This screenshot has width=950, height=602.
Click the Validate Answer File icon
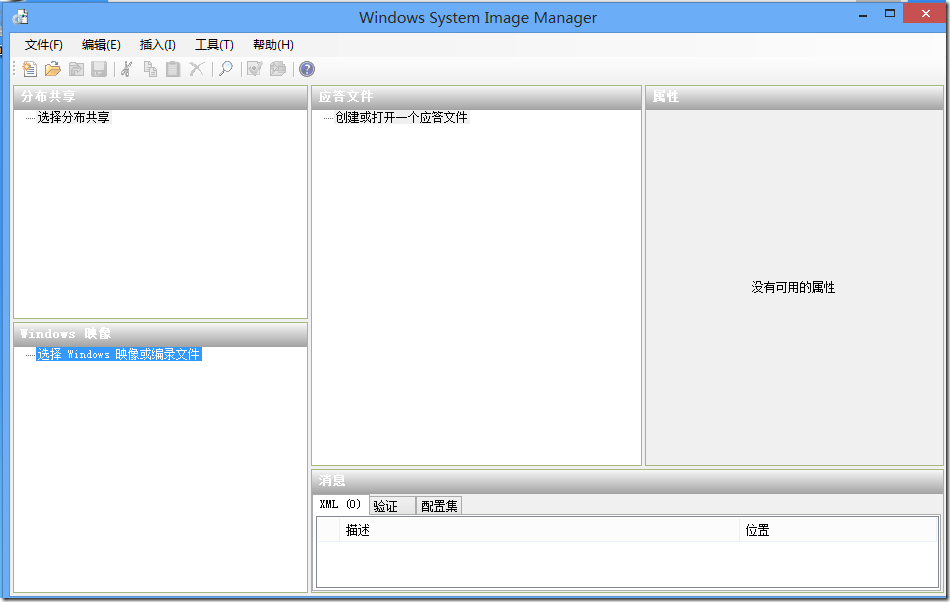point(254,69)
